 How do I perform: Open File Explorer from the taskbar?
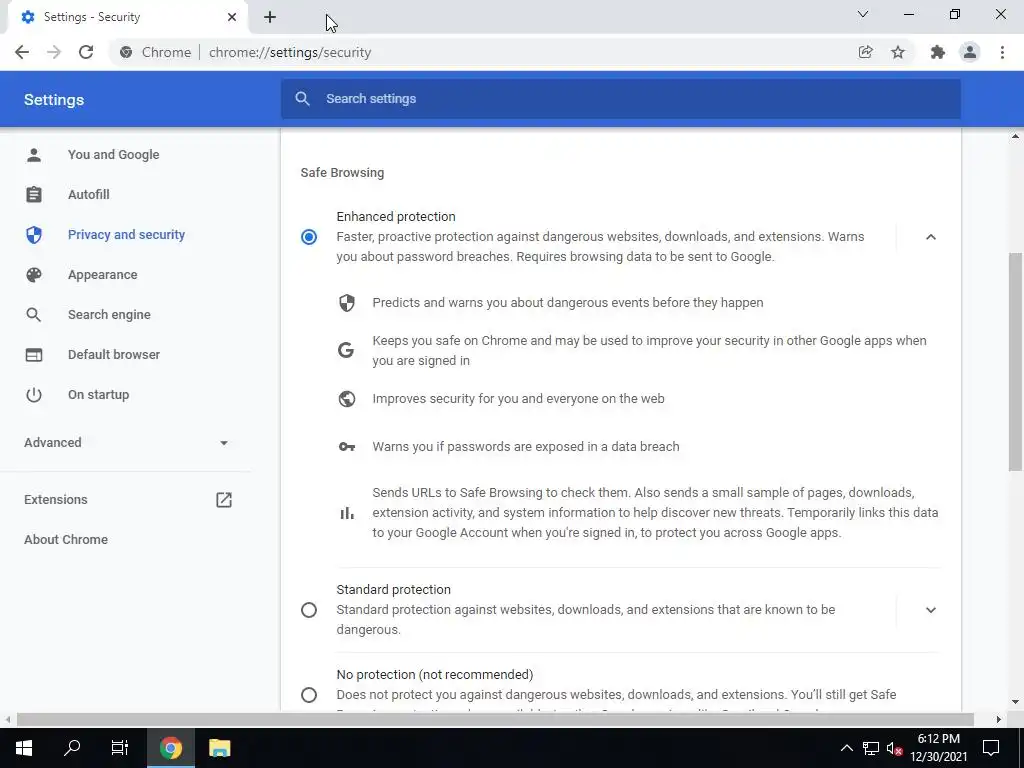pos(219,748)
